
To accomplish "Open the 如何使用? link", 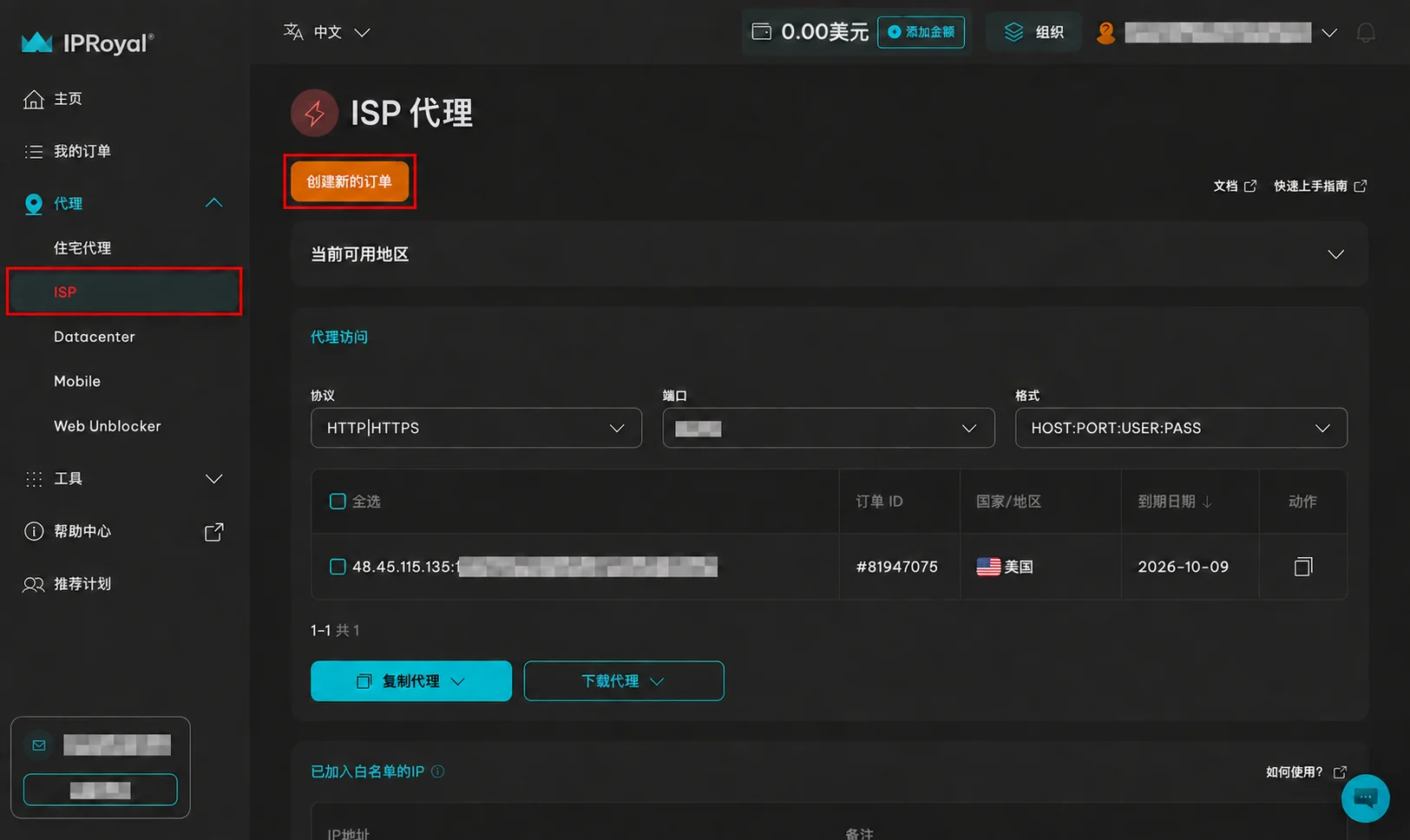I will (1306, 772).
